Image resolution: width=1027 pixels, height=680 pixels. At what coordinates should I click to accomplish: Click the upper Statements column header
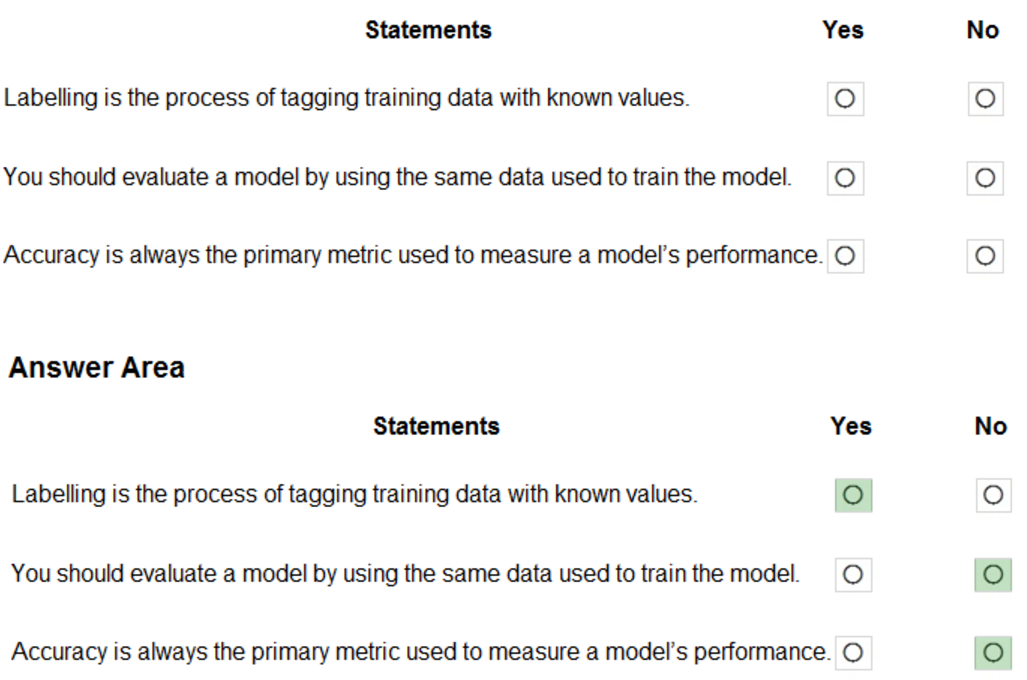tap(428, 30)
